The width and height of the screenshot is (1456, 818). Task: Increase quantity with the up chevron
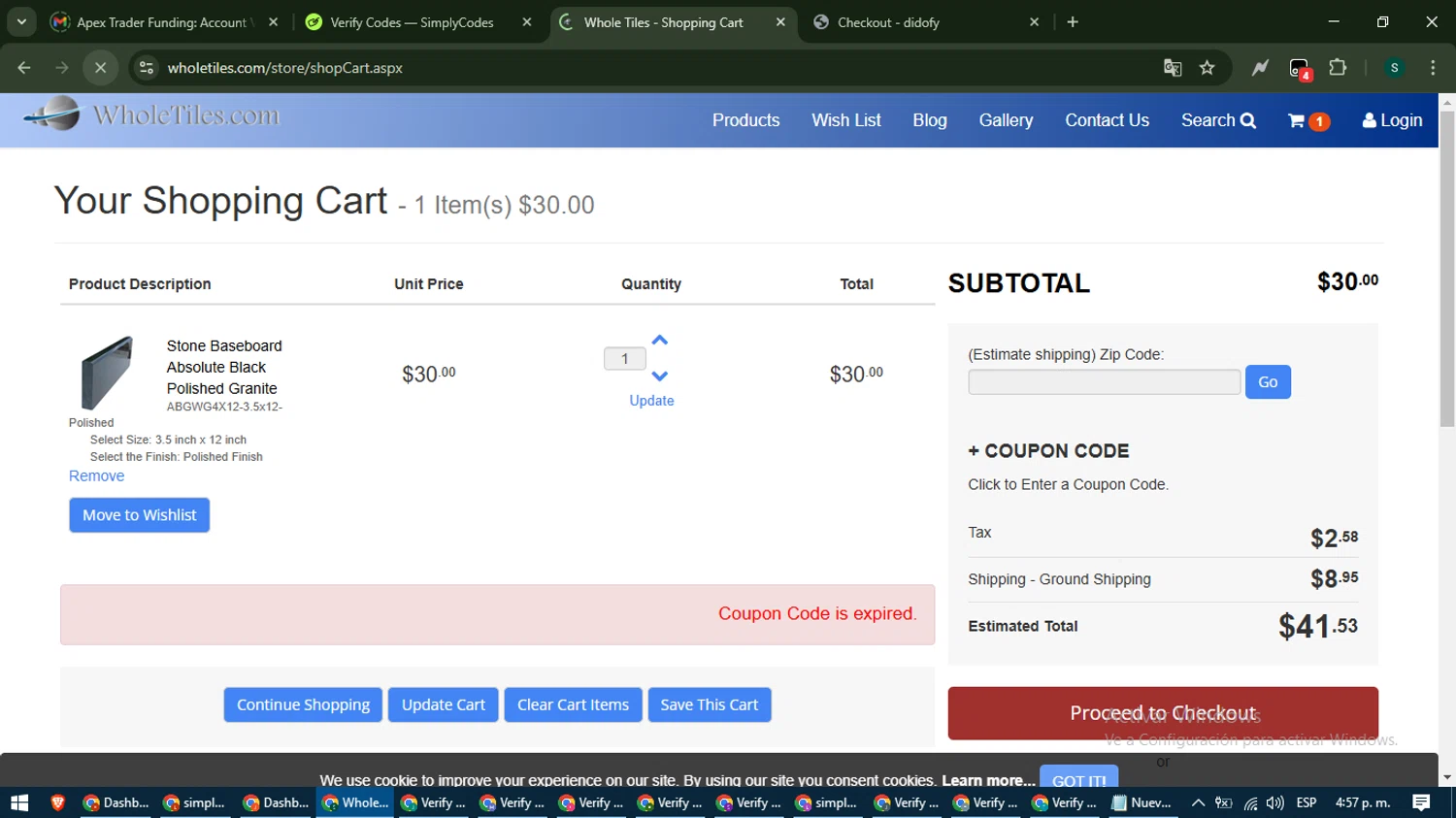tap(660, 341)
